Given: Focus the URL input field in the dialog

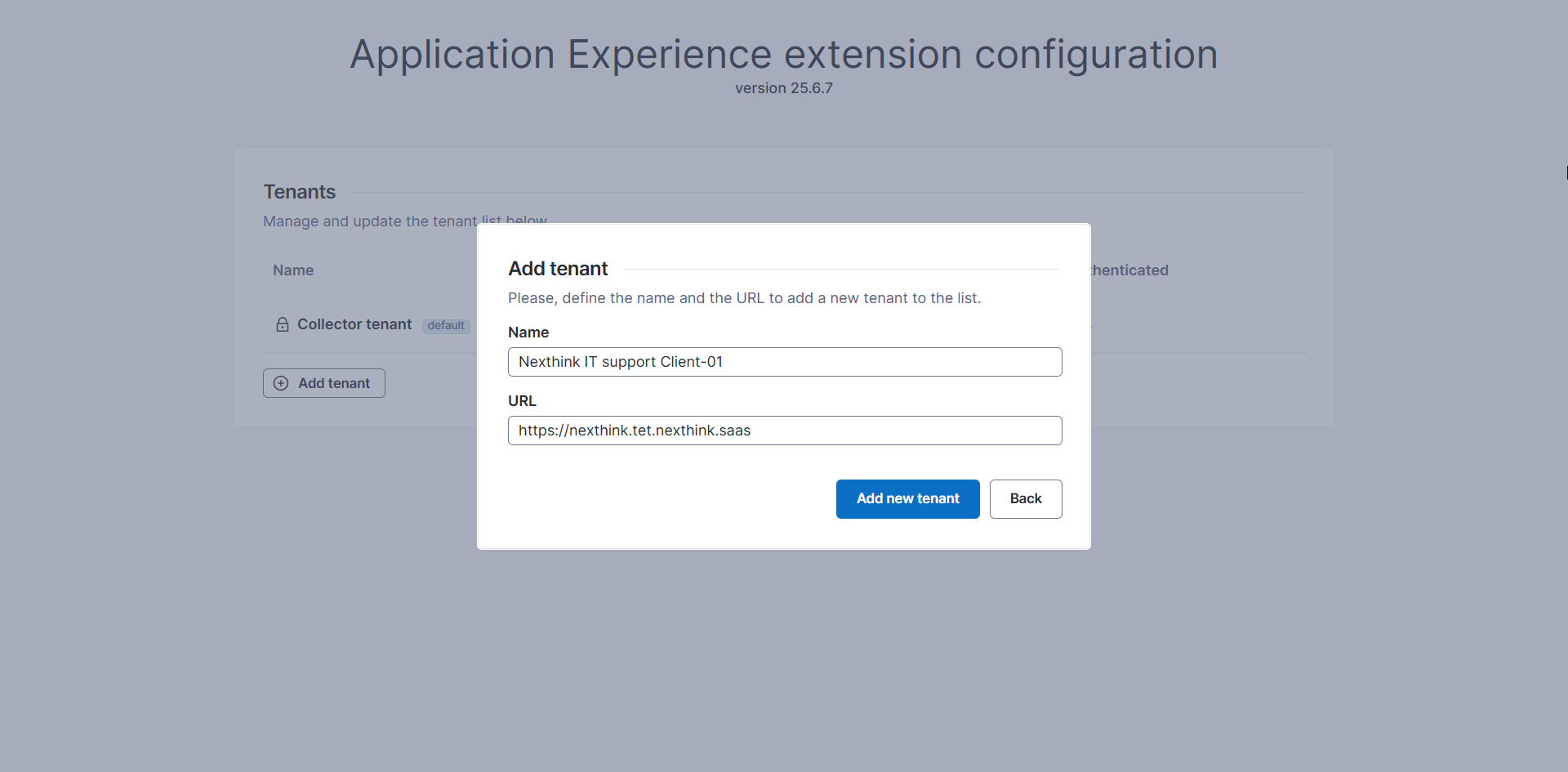Looking at the screenshot, I should [x=784, y=431].
